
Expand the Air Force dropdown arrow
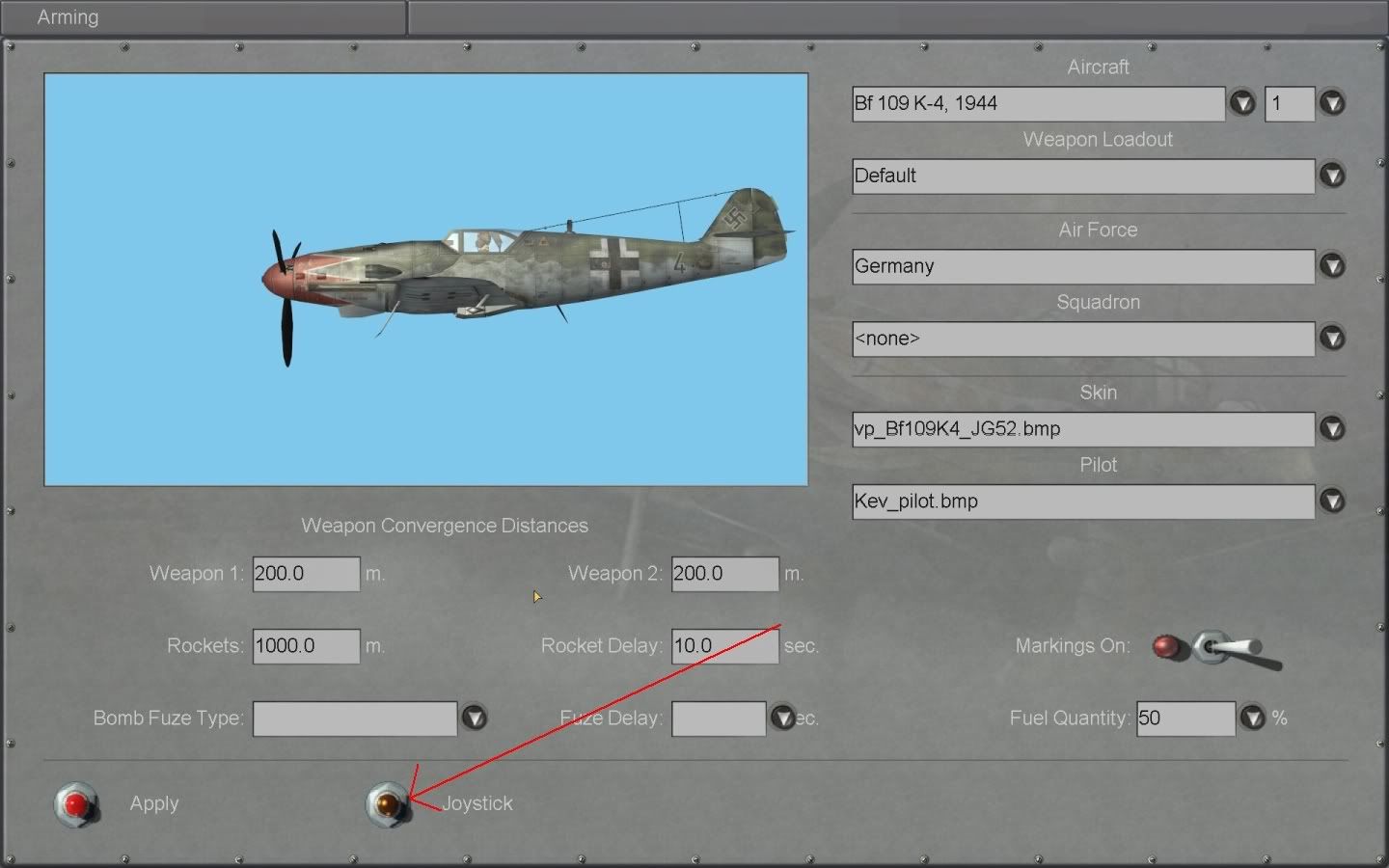pyautogui.click(x=1332, y=265)
